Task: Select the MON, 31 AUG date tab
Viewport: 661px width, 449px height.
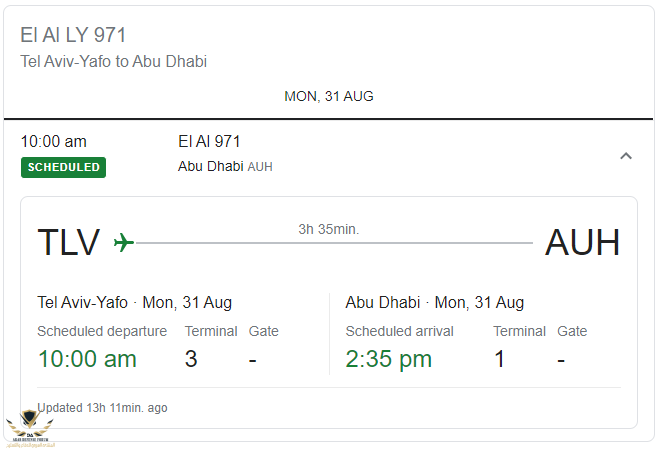Action: [329, 96]
